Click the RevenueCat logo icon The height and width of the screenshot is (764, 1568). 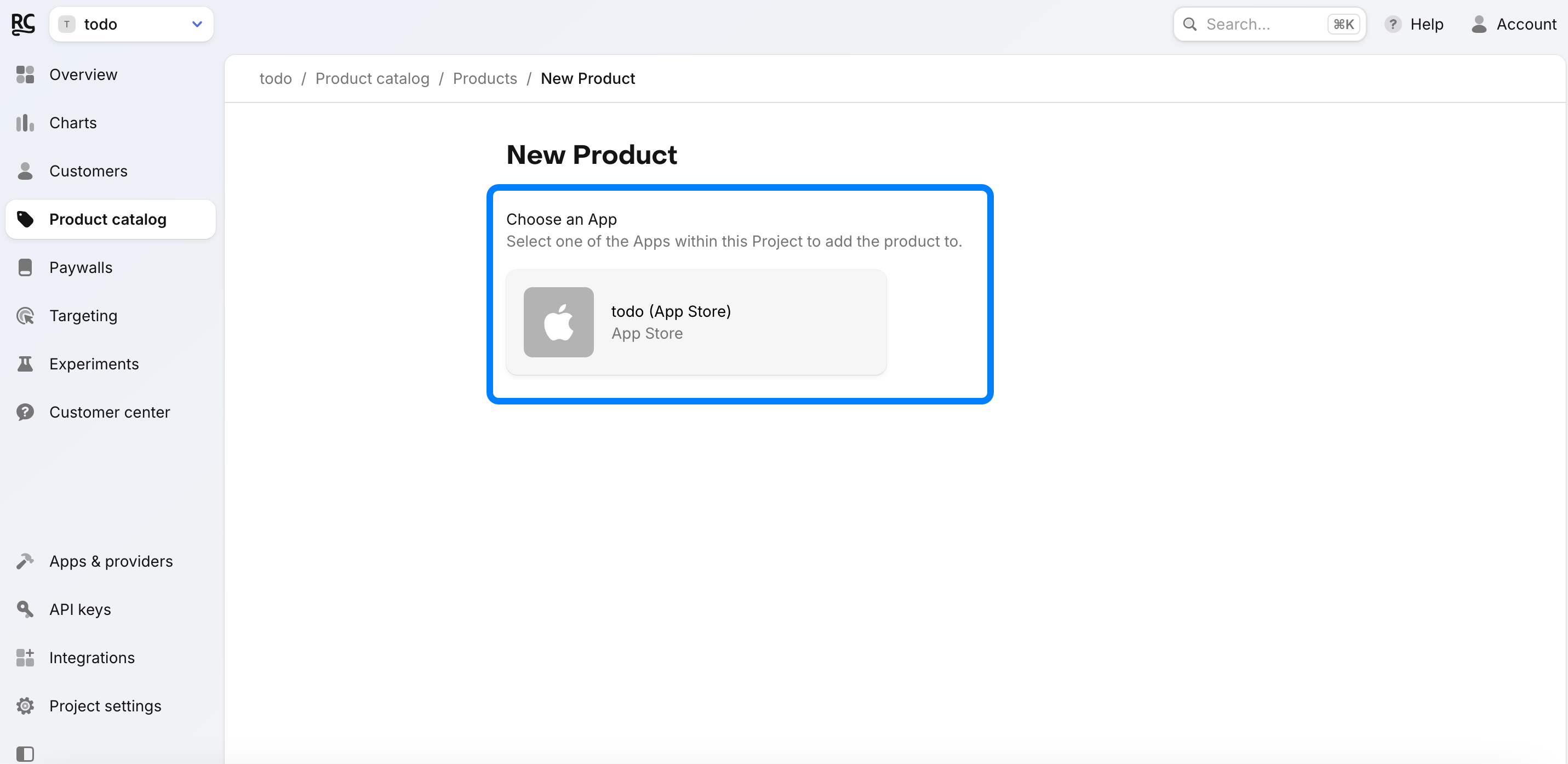tap(23, 24)
